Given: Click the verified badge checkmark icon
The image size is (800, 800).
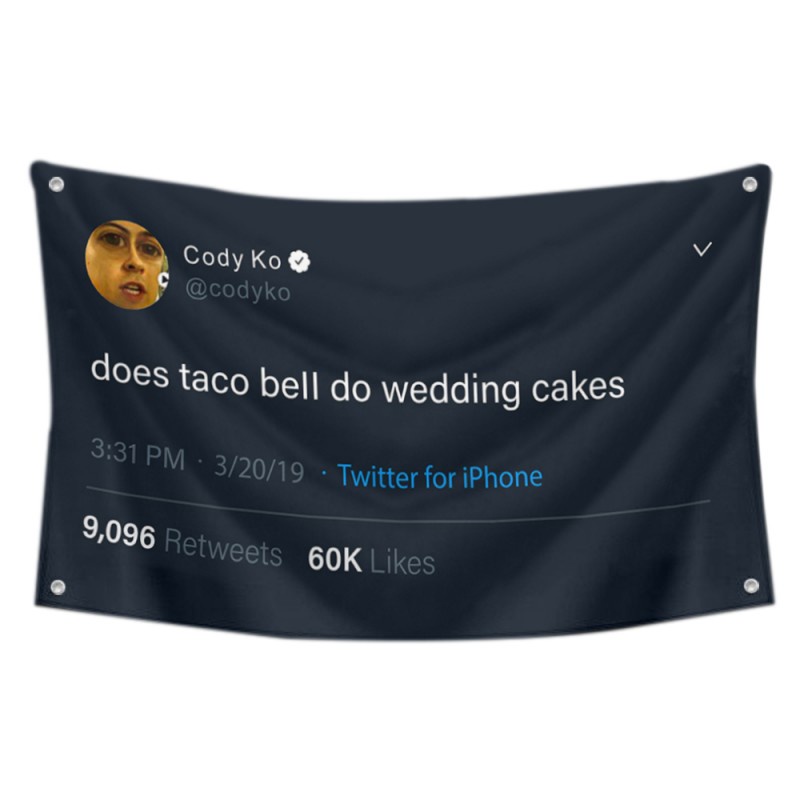Looking at the screenshot, I should pos(299,262).
